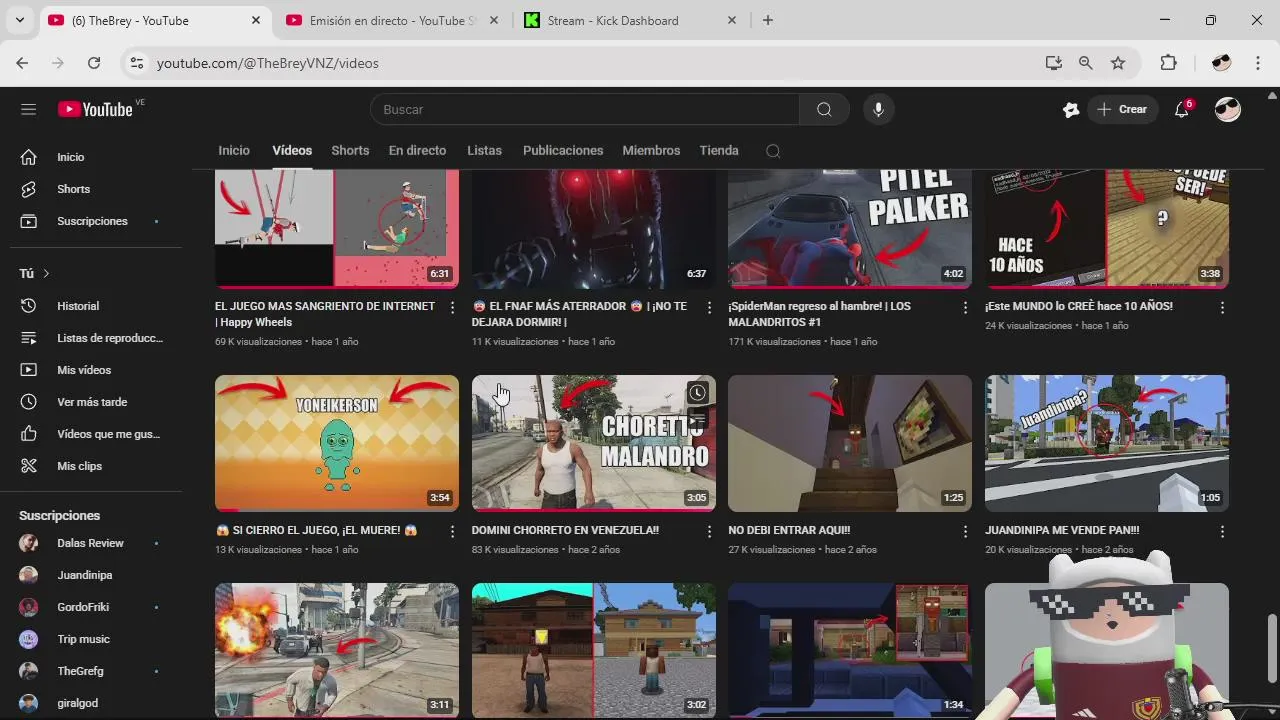Screen dimensions: 1280x720
Task: Open the Listas tab
Action: (x=484, y=150)
